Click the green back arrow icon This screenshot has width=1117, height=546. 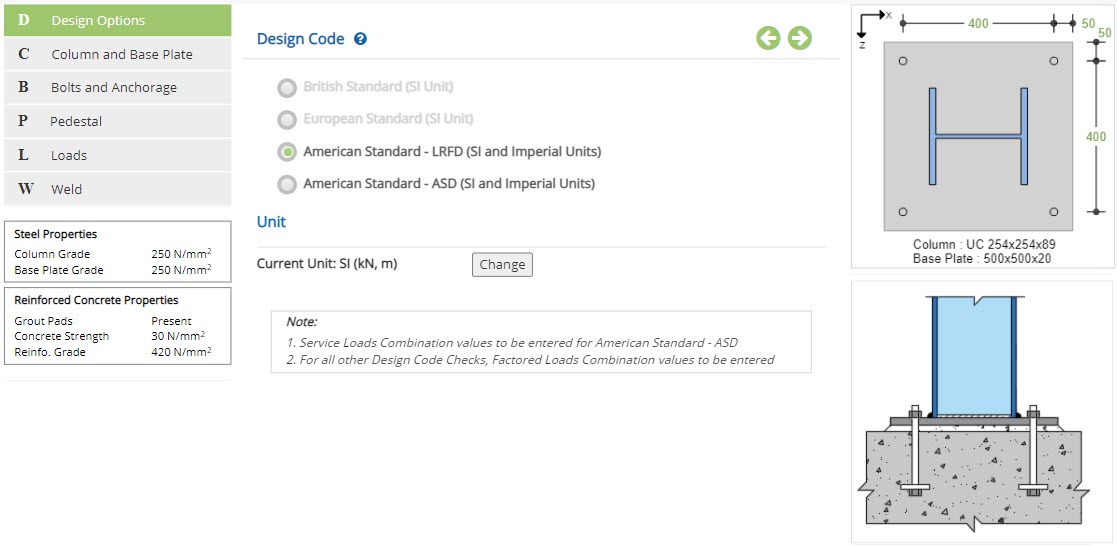pos(768,38)
